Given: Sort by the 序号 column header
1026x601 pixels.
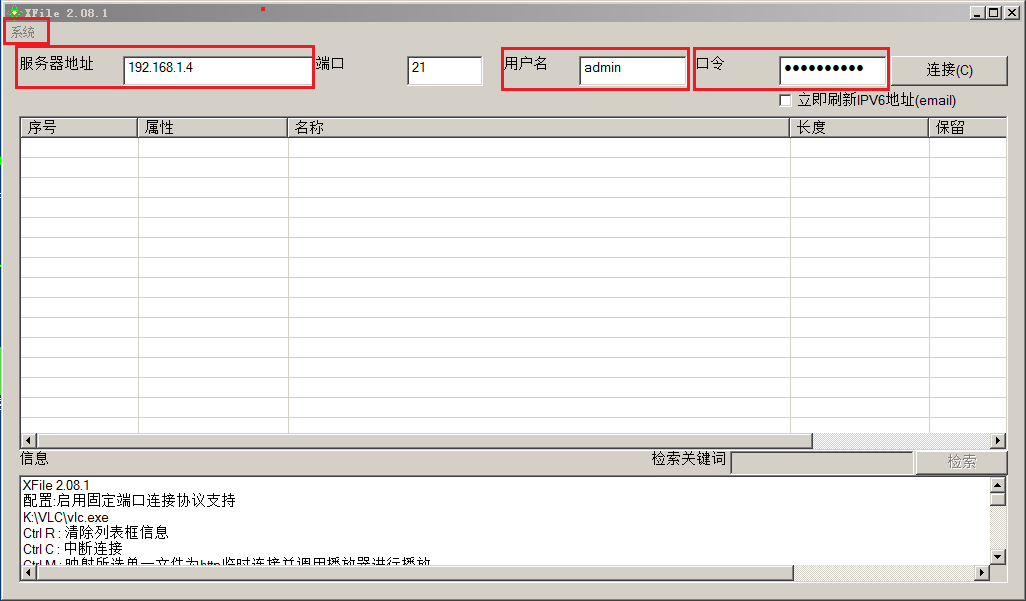Looking at the screenshot, I should (x=78, y=128).
